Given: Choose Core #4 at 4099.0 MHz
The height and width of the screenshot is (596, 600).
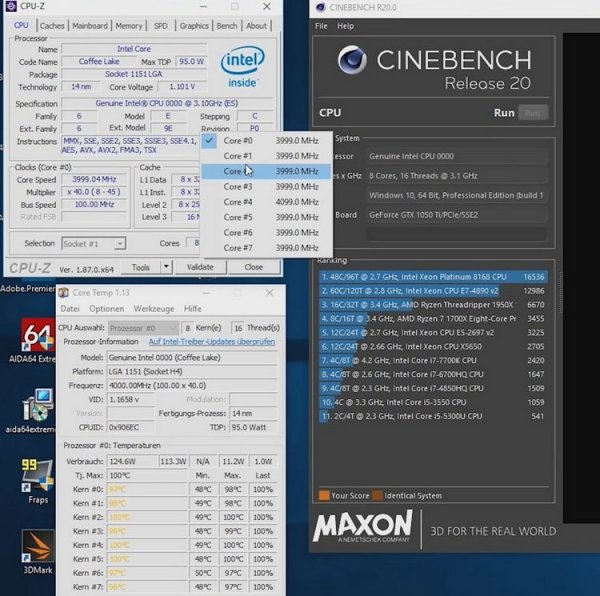Looking at the screenshot, I should click(266, 202).
